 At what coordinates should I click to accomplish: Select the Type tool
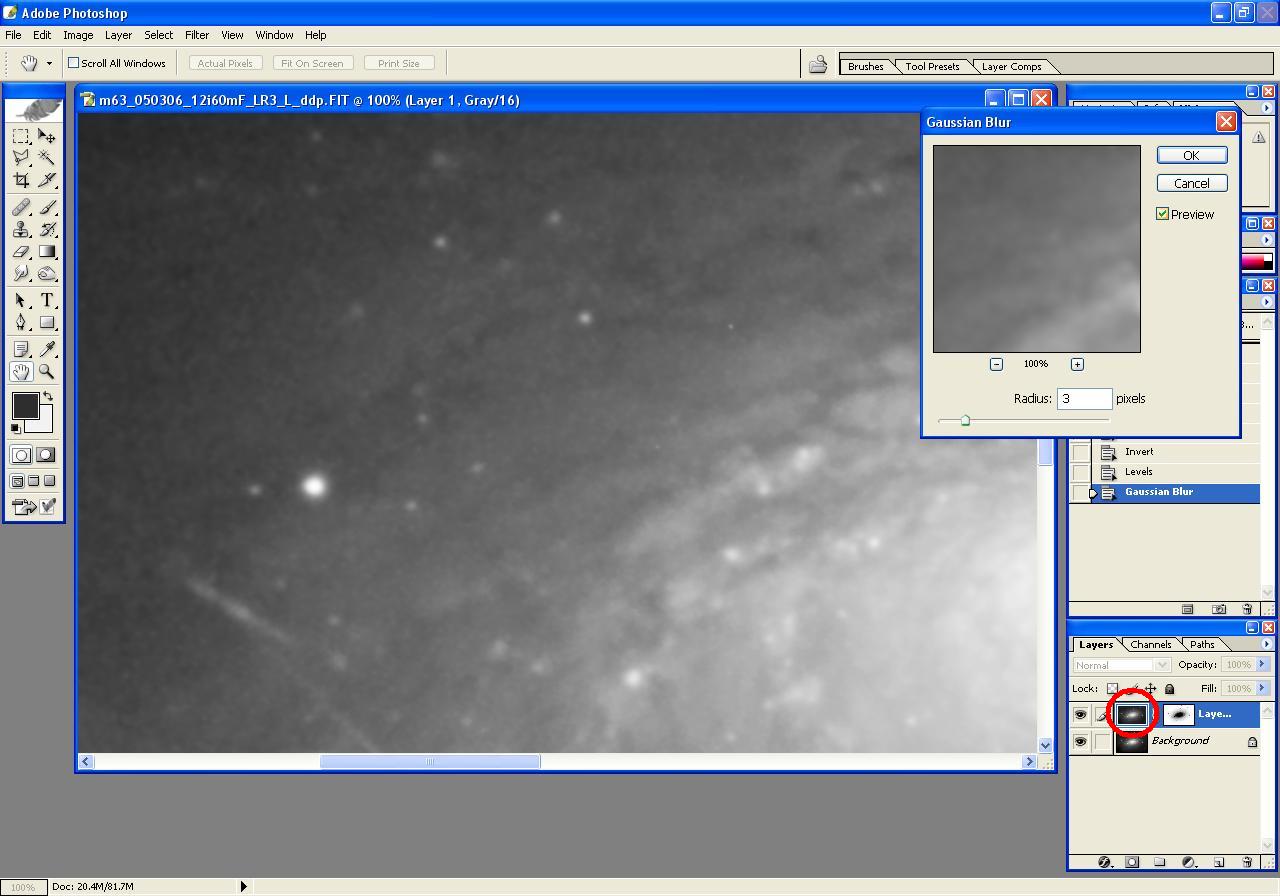coord(46,300)
